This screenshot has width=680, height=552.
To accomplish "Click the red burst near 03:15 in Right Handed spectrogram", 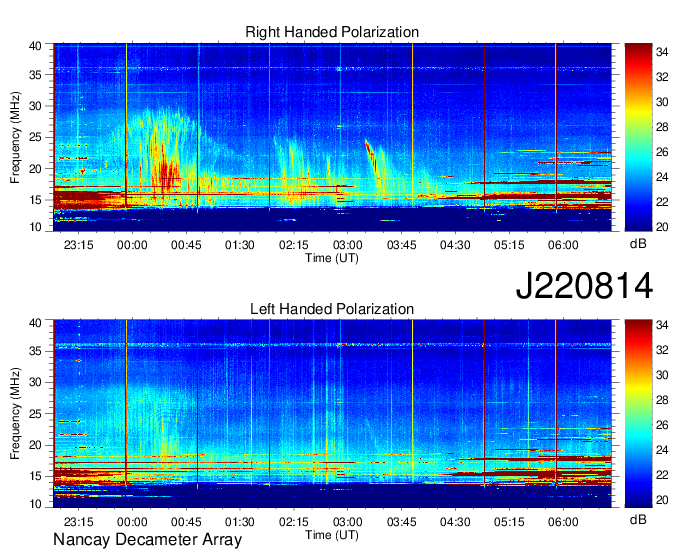I will click(372, 156).
